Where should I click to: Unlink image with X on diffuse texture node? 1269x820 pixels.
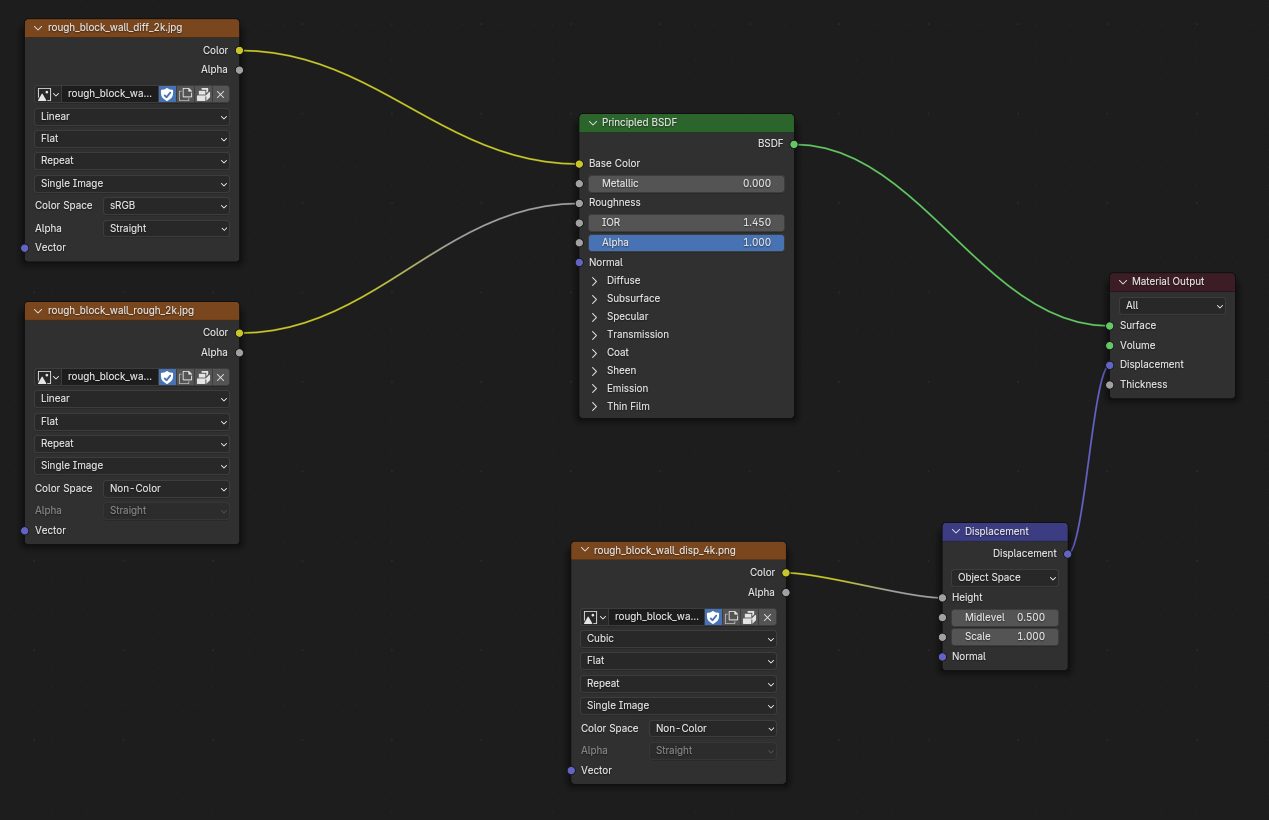(221, 94)
